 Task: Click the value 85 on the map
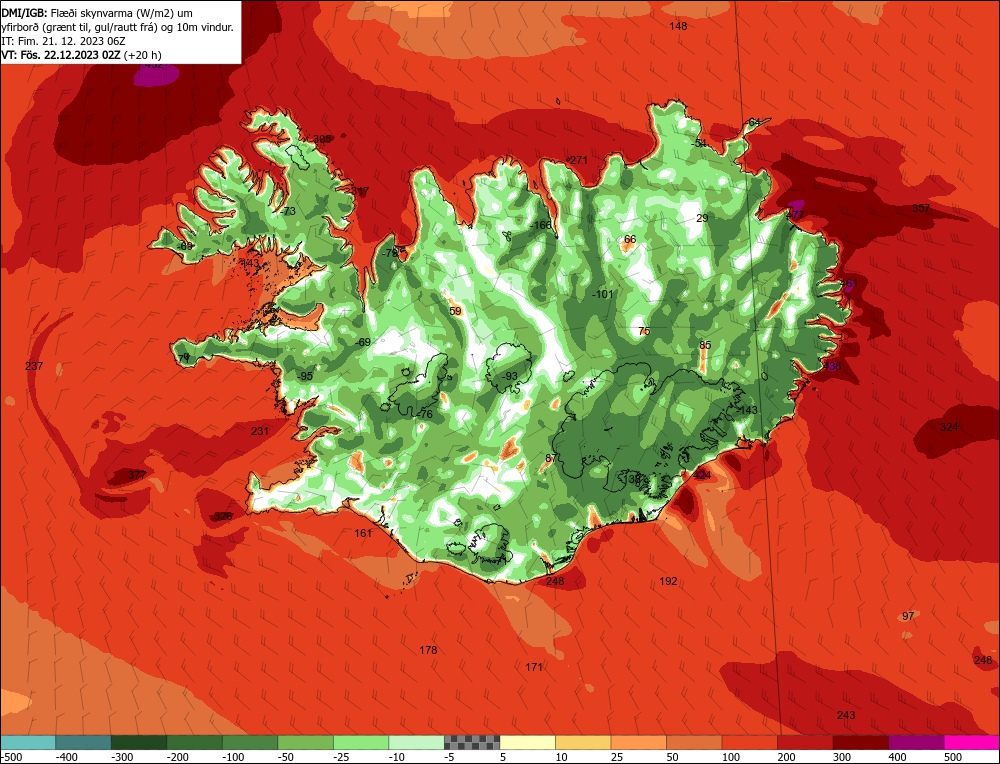705,345
